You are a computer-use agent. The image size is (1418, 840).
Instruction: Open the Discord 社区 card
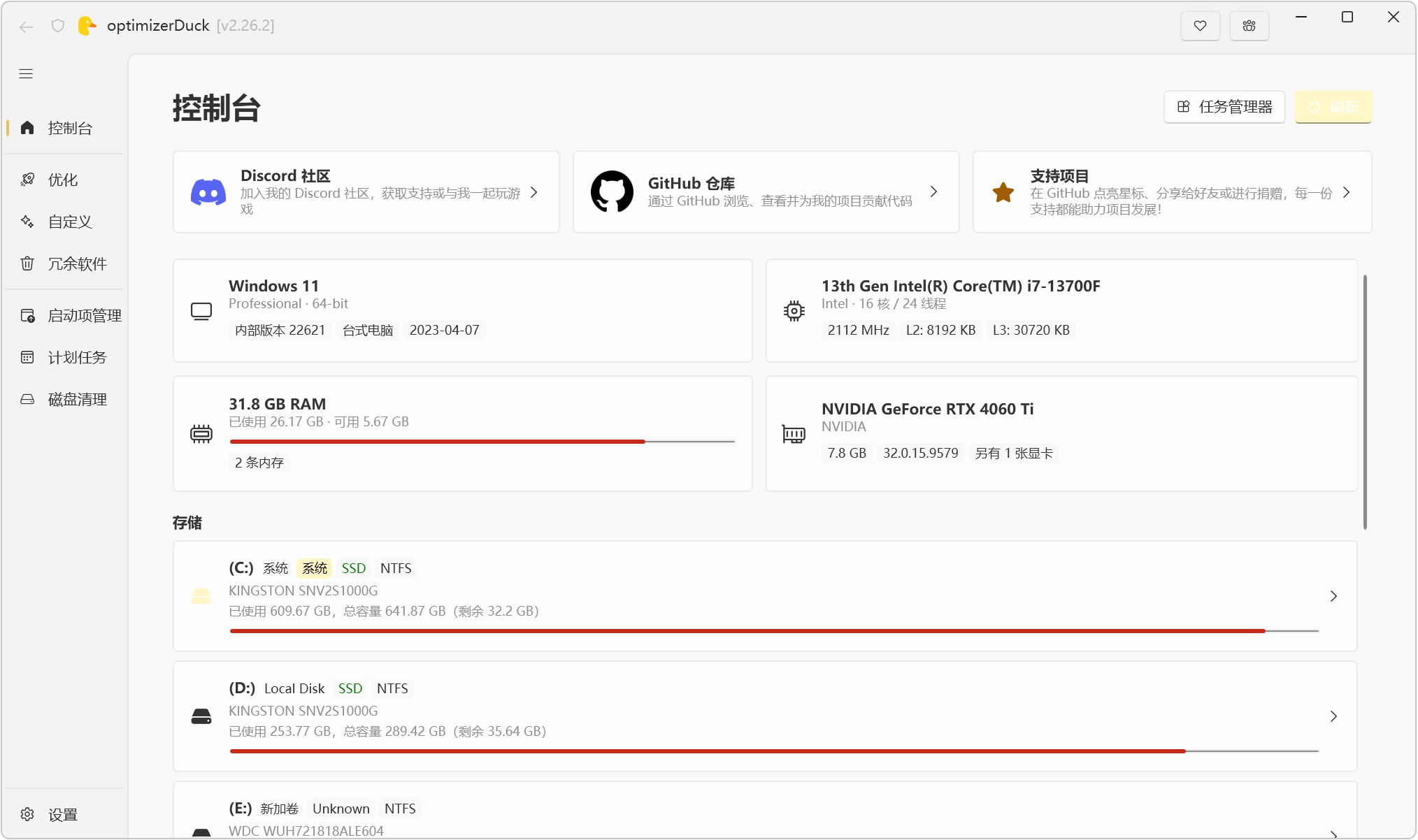coord(366,192)
